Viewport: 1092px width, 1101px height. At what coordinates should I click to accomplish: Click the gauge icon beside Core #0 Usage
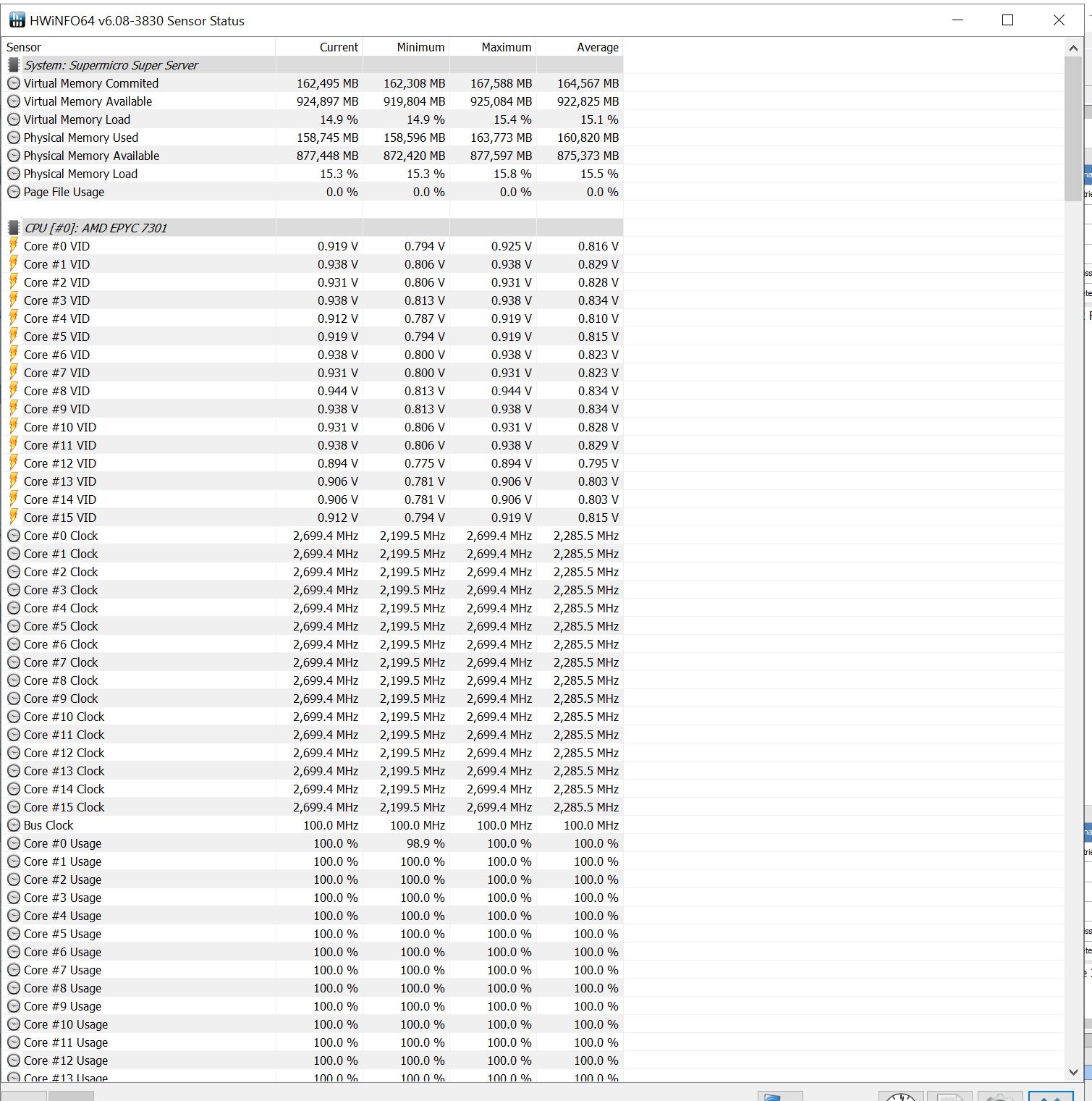(x=14, y=843)
